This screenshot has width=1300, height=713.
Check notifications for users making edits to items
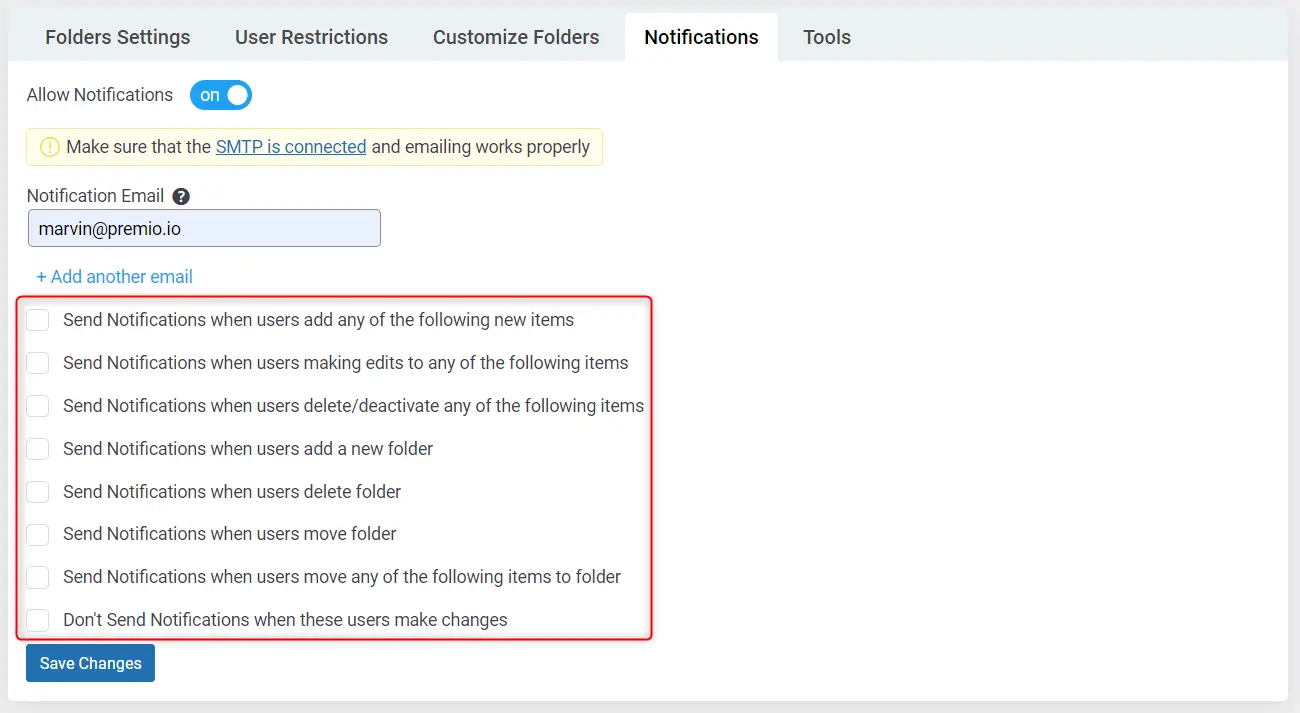(x=38, y=363)
